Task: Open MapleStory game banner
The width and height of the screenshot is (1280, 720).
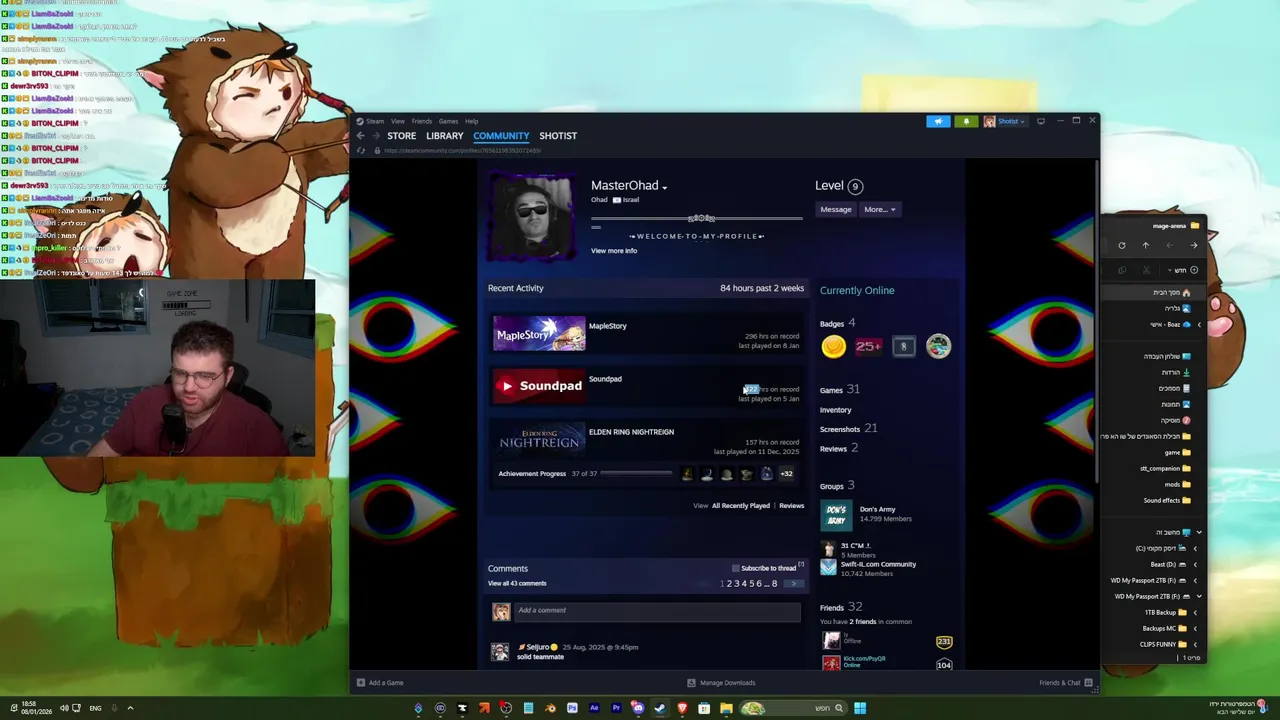Action: [x=539, y=334]
